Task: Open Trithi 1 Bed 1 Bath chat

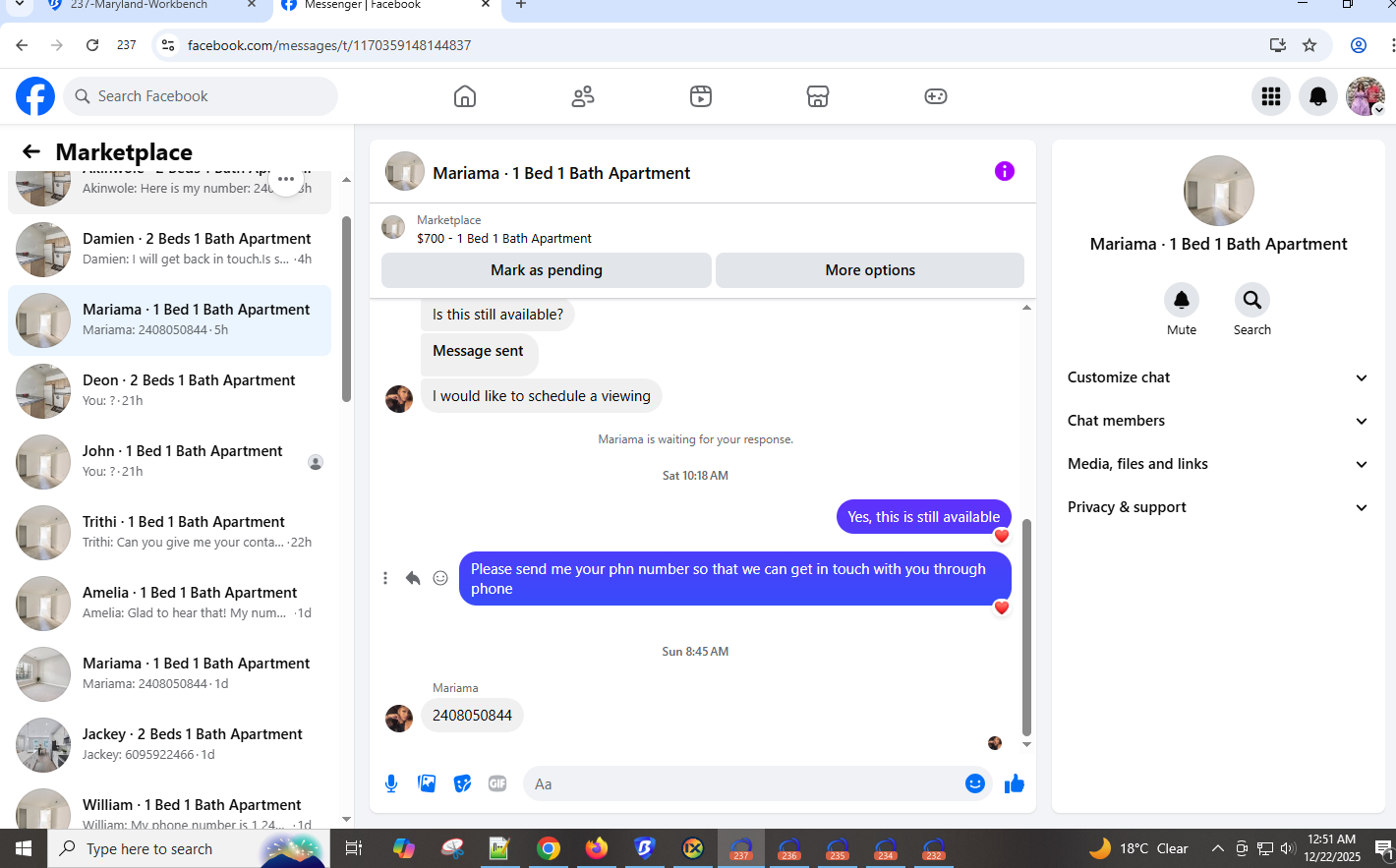Action: [169, 533]
